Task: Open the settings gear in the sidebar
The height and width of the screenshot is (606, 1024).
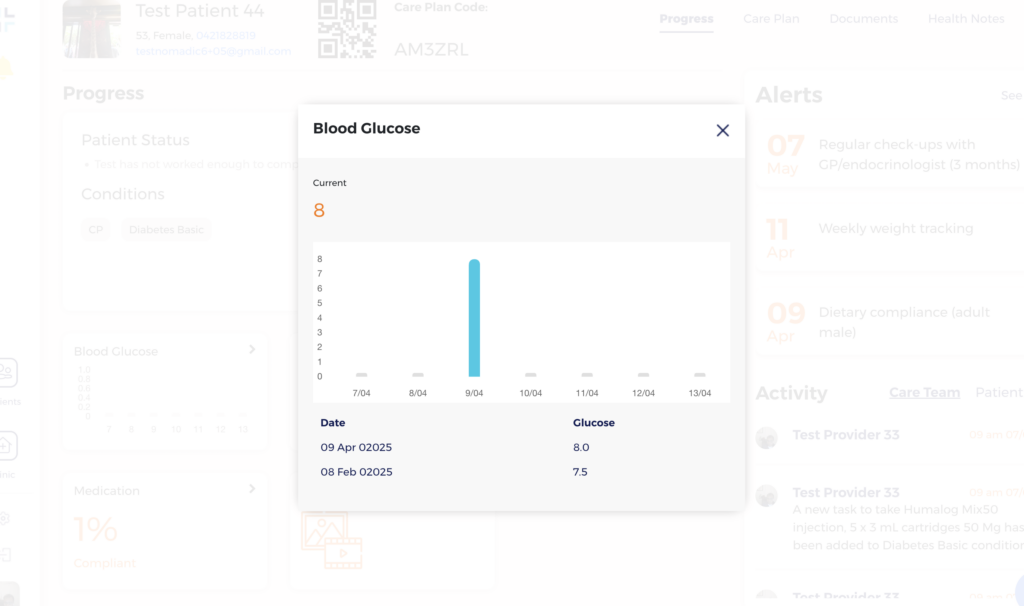Action: tap(5, 518)
